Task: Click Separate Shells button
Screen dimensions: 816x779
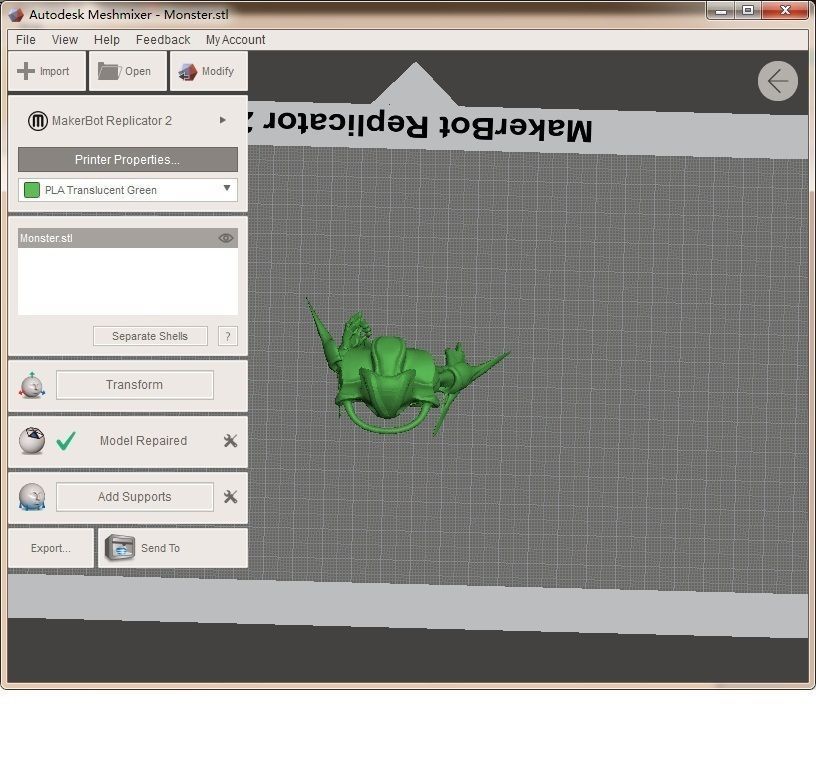Action: pos(150,336)
